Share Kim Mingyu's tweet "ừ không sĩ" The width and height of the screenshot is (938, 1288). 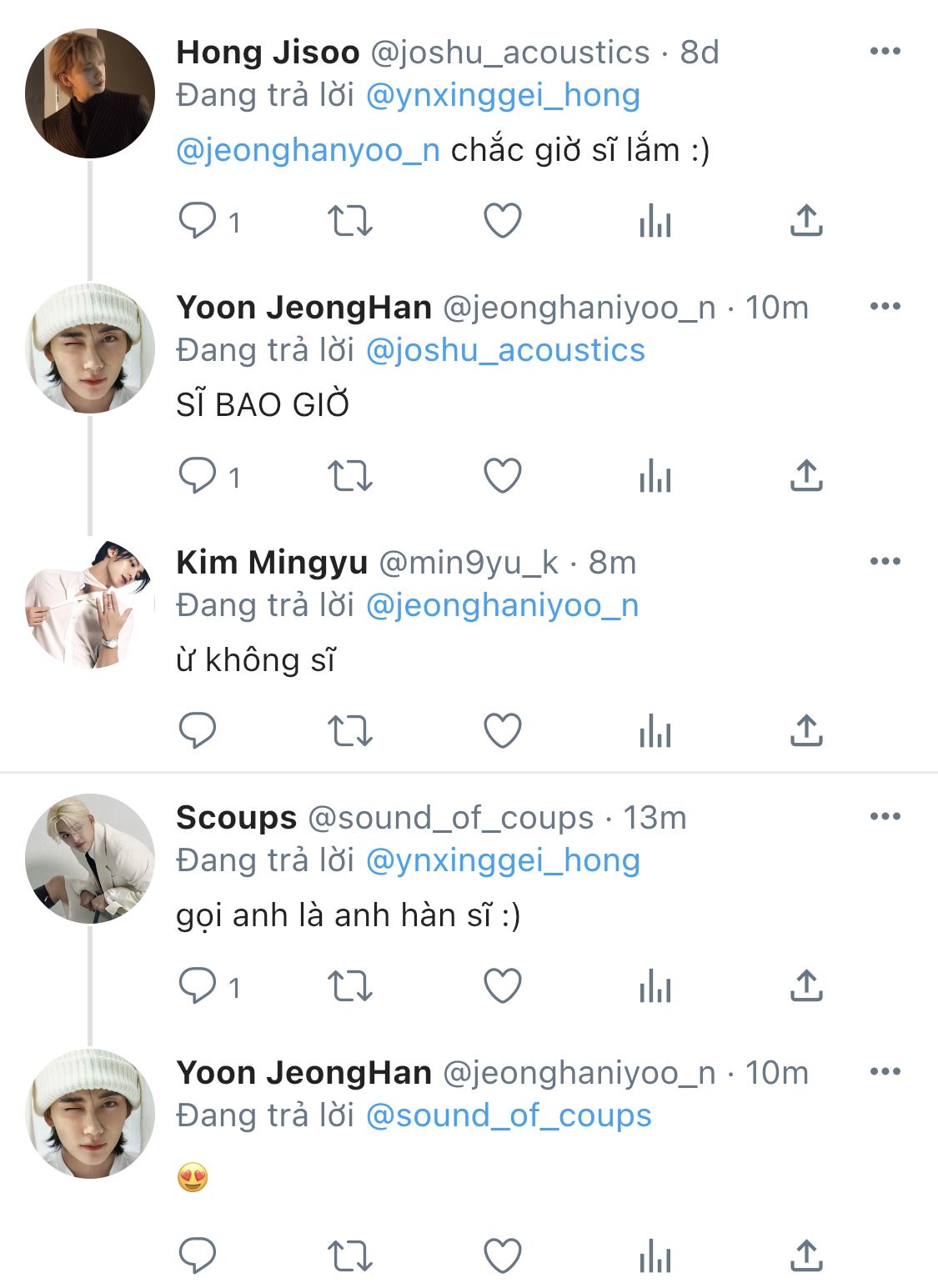(x=806, y=731)
